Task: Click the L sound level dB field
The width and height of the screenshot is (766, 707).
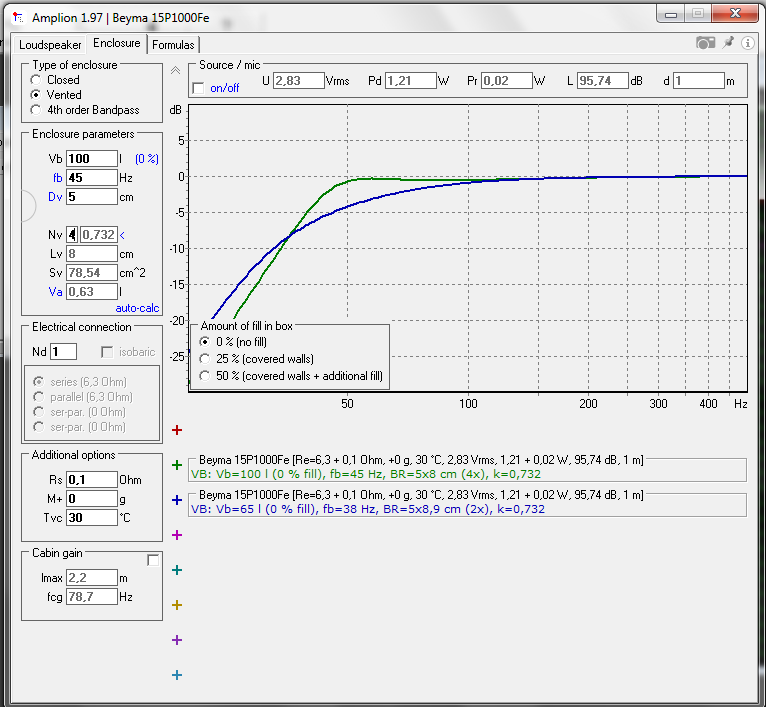Action: (x=603, y=81)
